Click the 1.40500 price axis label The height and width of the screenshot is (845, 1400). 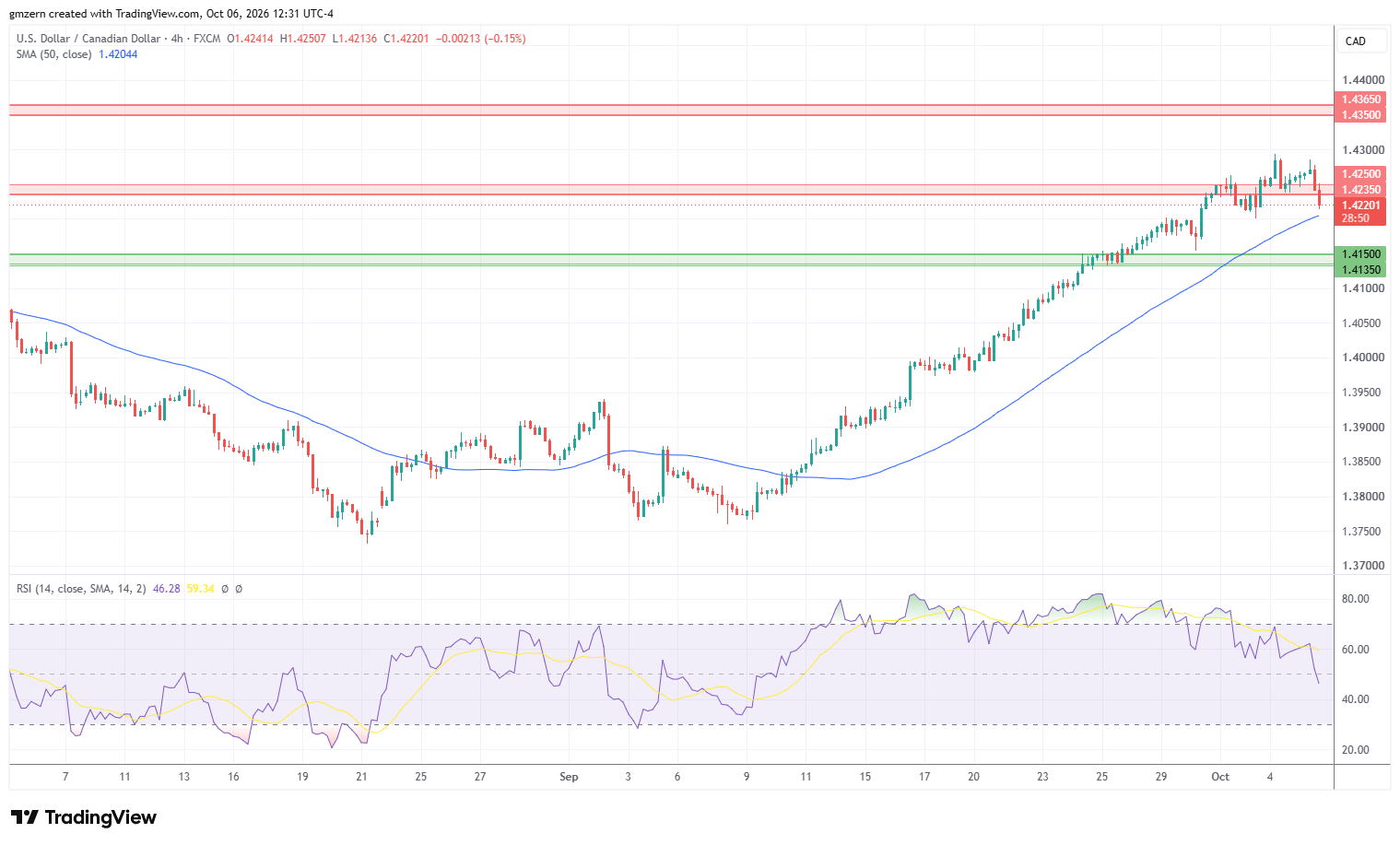pyautogui.click(x=1362, y=323)
